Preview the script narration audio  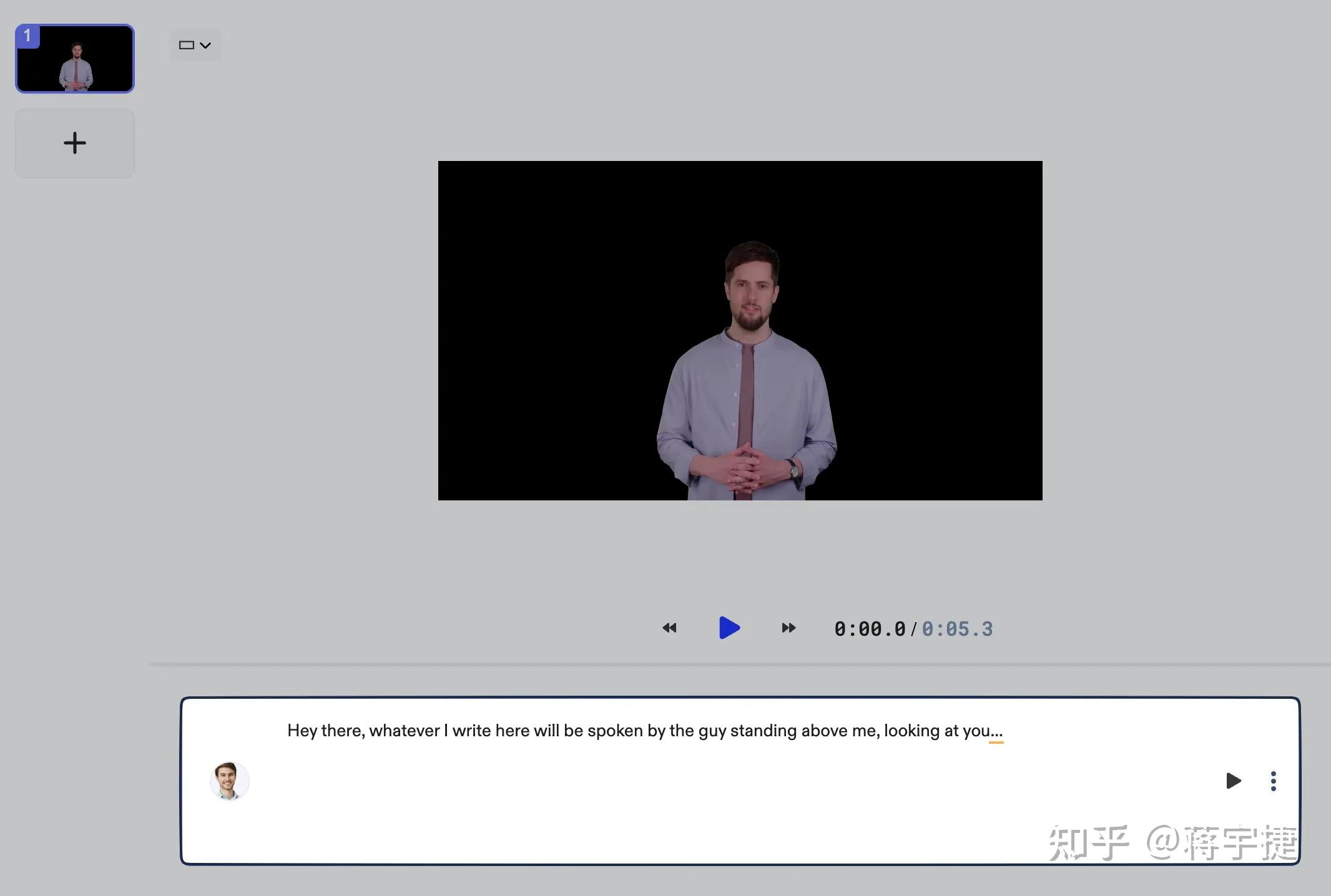(1232, 781)
